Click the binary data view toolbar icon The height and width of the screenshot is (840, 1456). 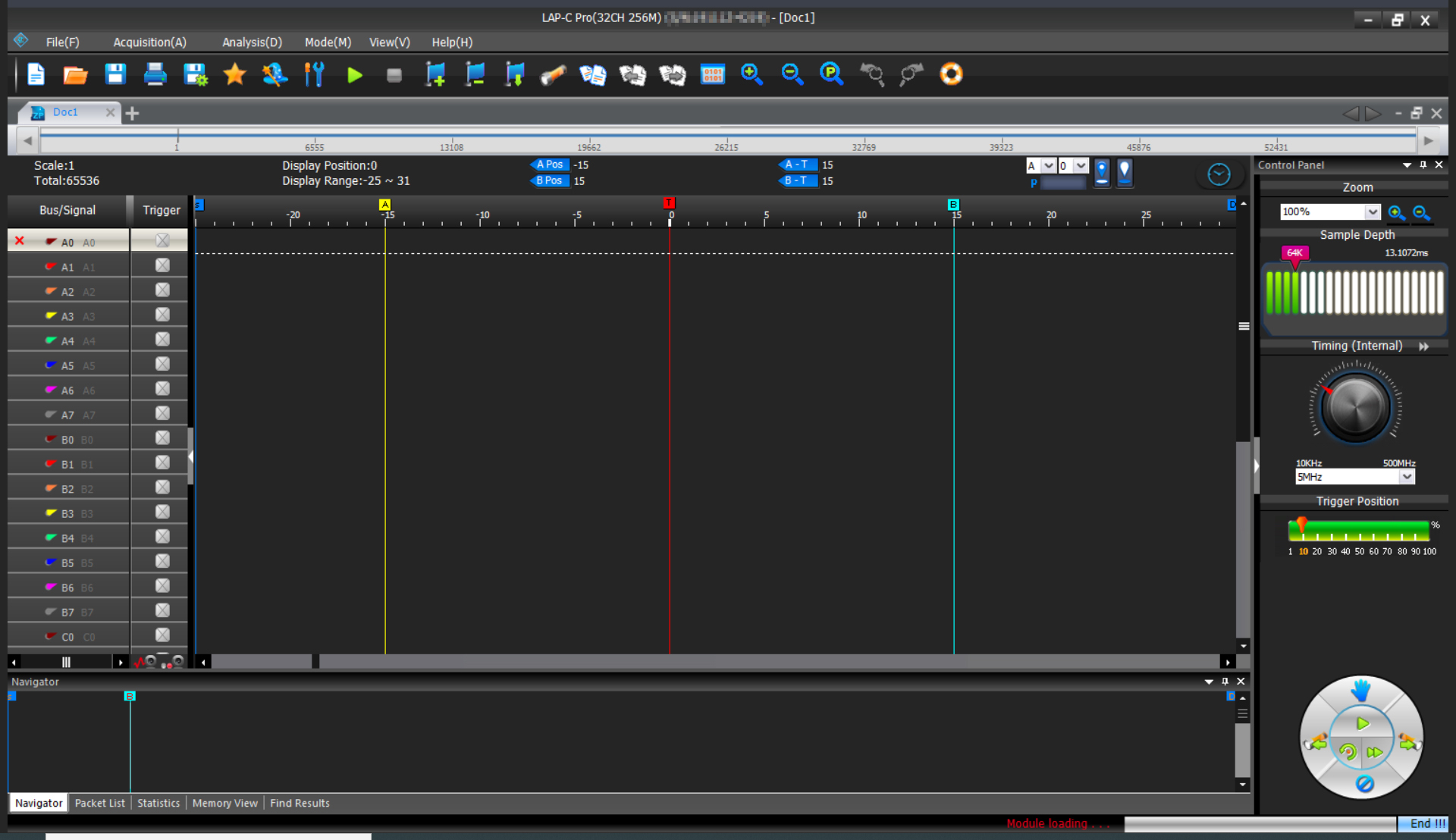712,75
